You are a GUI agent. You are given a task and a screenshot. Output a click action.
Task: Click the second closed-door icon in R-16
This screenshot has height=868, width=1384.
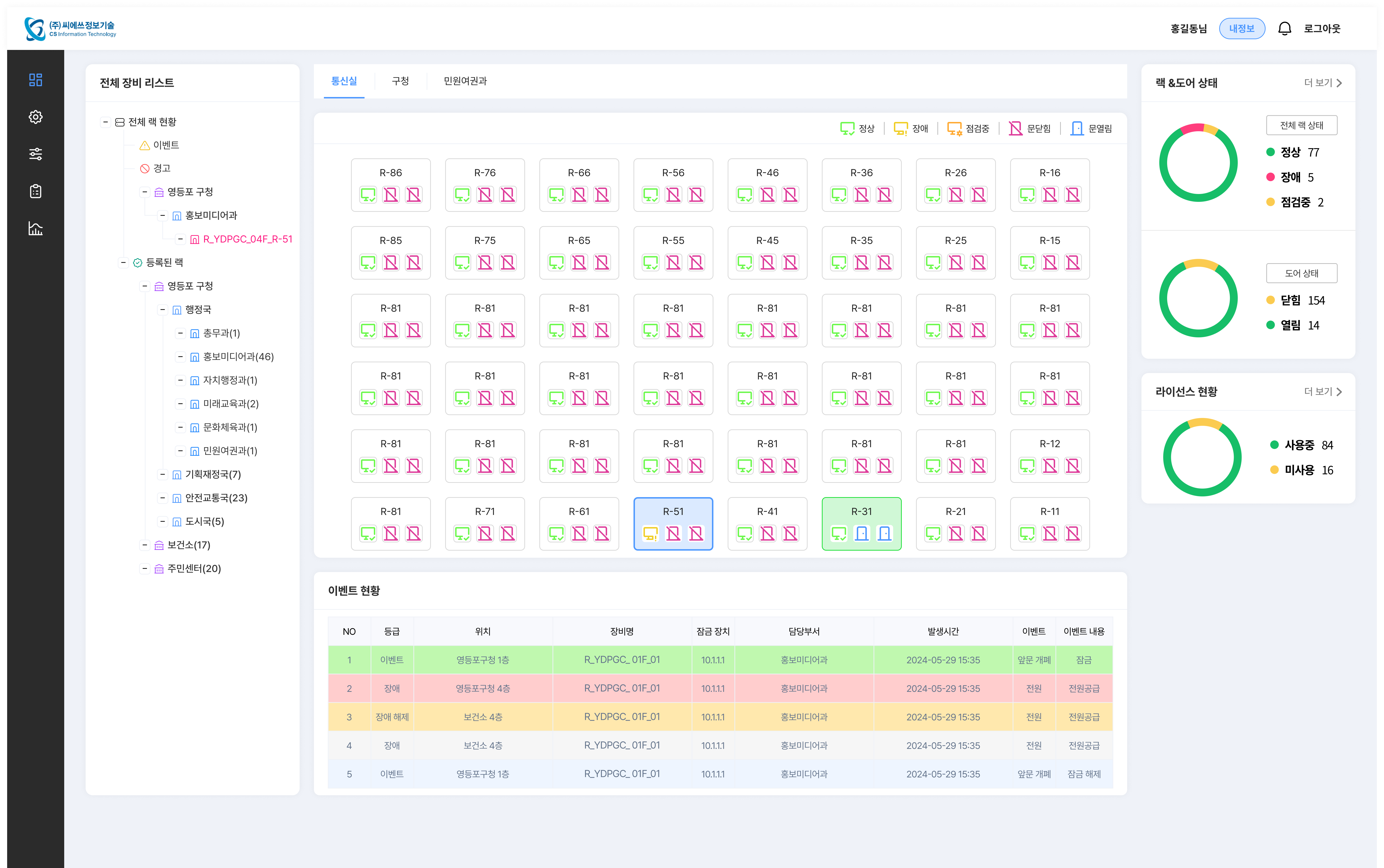(1073, 195)
